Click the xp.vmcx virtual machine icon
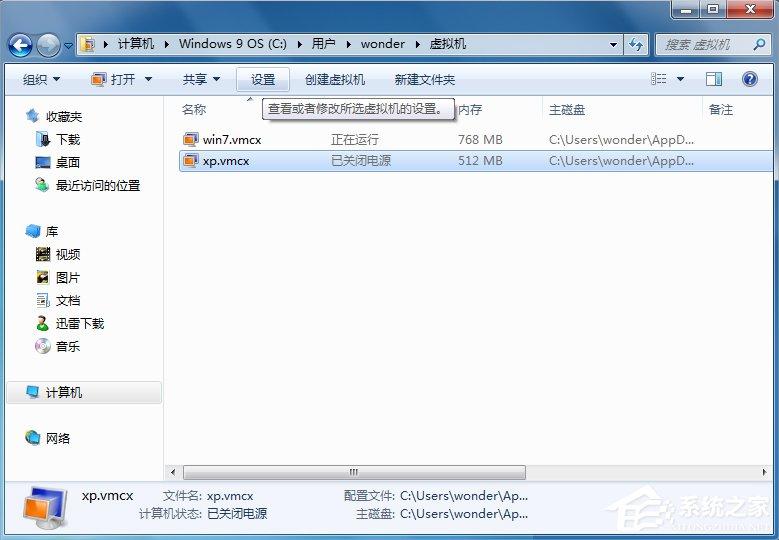This screenshot has width=779, height=540. pyautogui.click(x=190, y=160)
